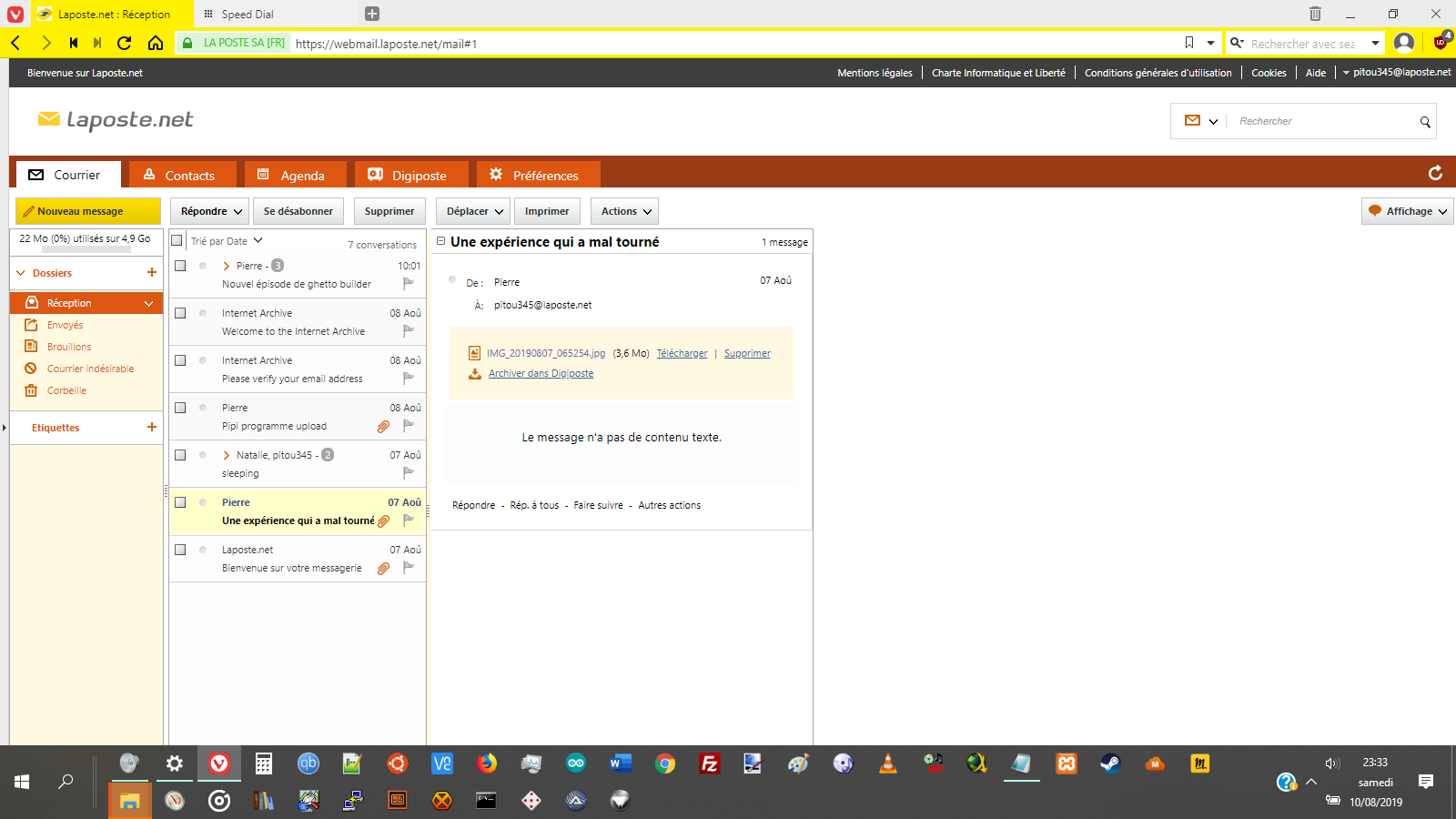Open the Actions dropdown menu
Viewport: 1456px width, 819px height.
coord(624,211)
